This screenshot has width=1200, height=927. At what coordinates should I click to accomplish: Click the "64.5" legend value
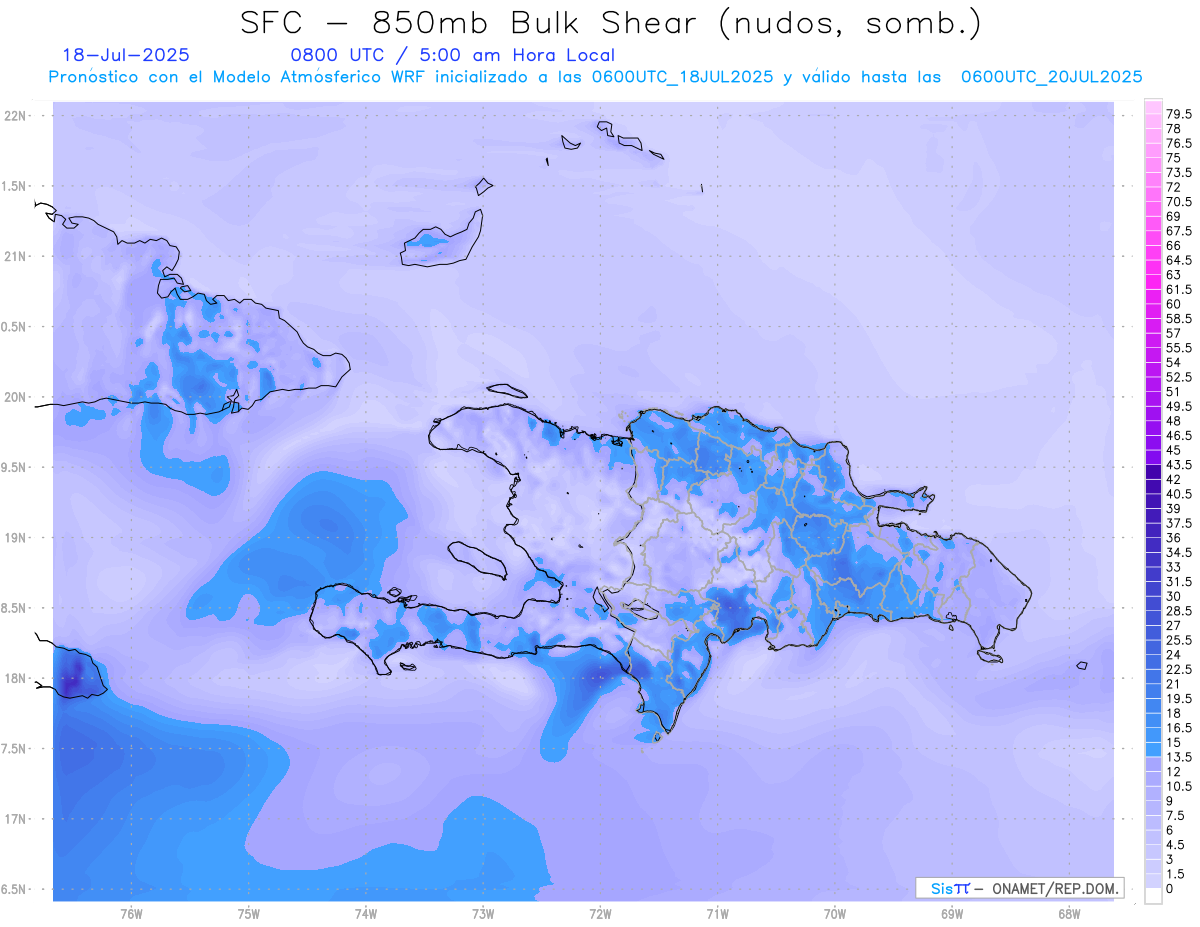(x=1178, y=260)
